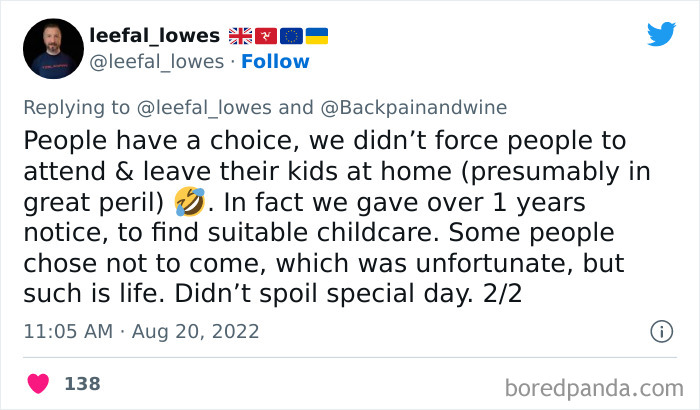This screenshot has width=700, height=410.
Task: Click the EU flag emoji
Action: (291, 36)
